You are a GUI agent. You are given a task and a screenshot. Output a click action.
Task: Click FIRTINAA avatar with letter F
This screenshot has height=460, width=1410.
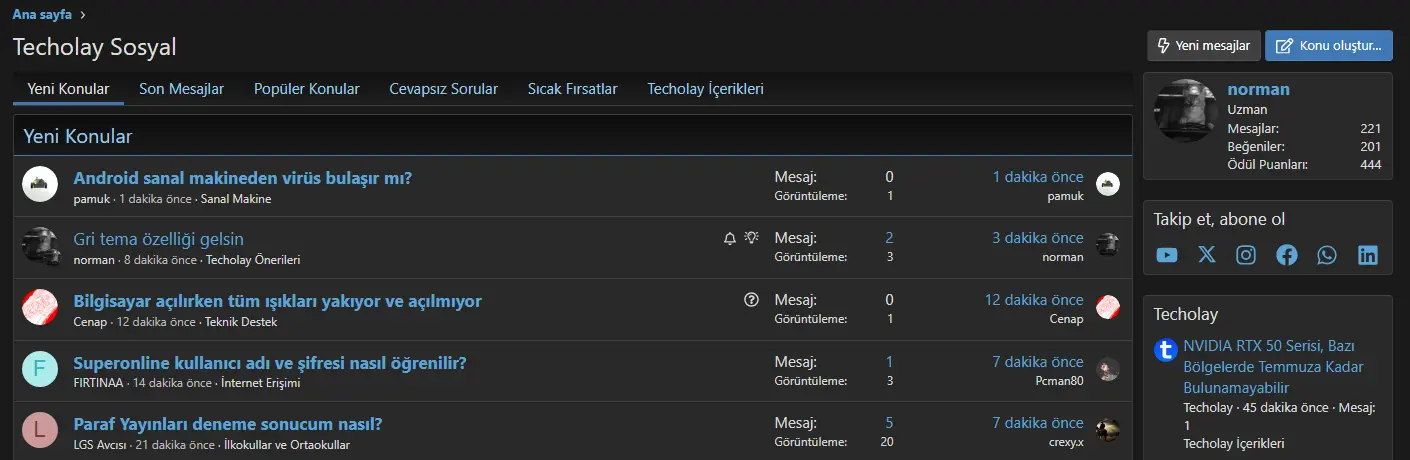click(x=40, y=370)
